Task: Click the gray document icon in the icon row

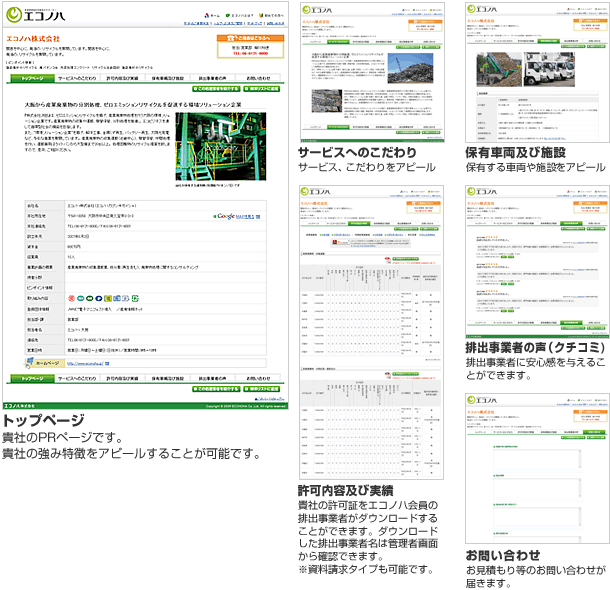Action: click(125, 298)
